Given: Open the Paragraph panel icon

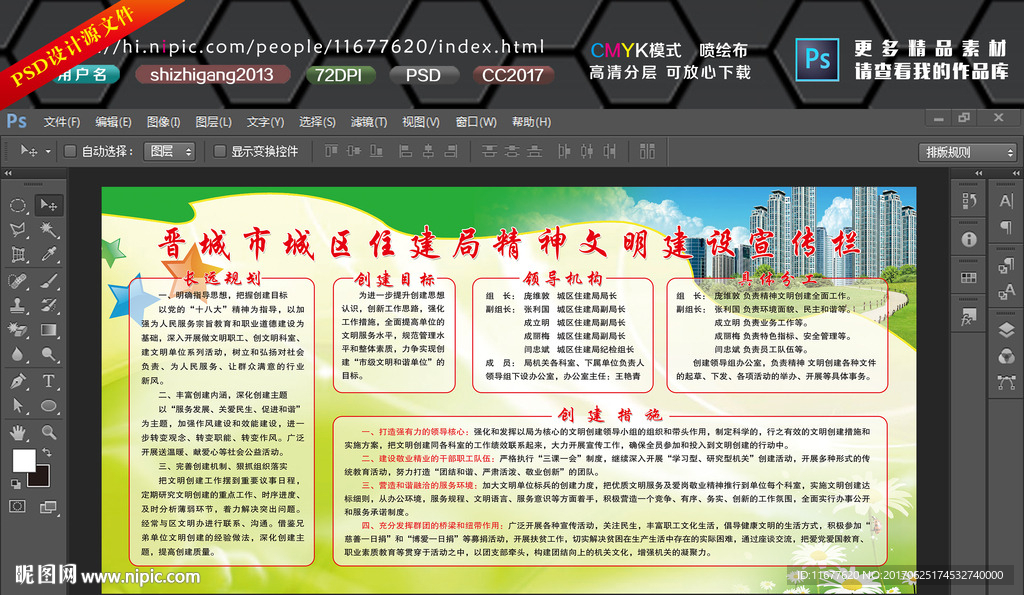Looking at the screenshot, I should (x=1006, y=227).
